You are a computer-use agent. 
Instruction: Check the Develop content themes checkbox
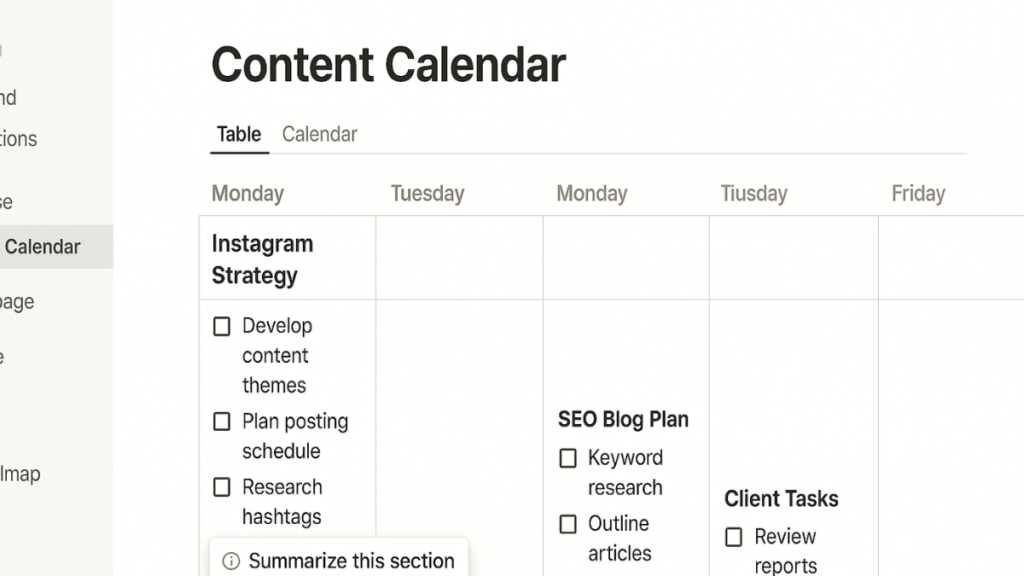tap(222, 326)
